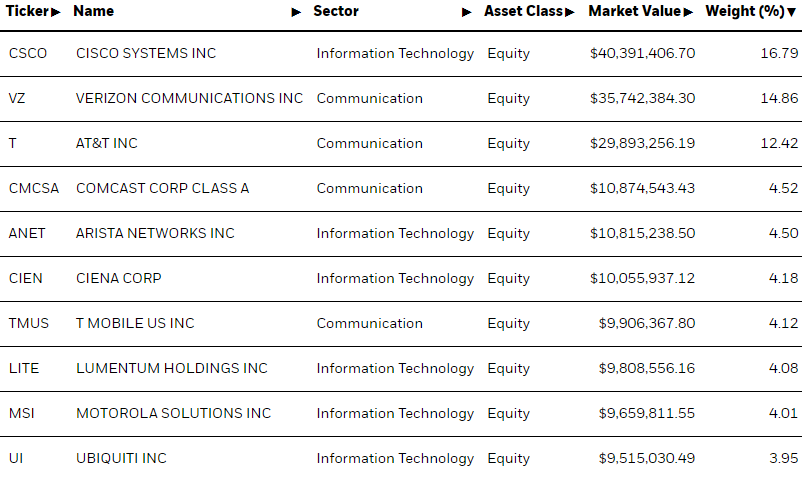Select the VERIZON COMMUNICATIONS INC row
The height and width of the screenshot is (477, 802).
tap(401, 99)
